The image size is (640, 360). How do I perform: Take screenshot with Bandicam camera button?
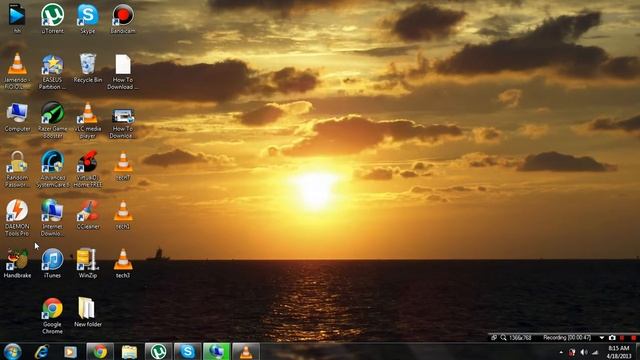(x=612, y=338)
